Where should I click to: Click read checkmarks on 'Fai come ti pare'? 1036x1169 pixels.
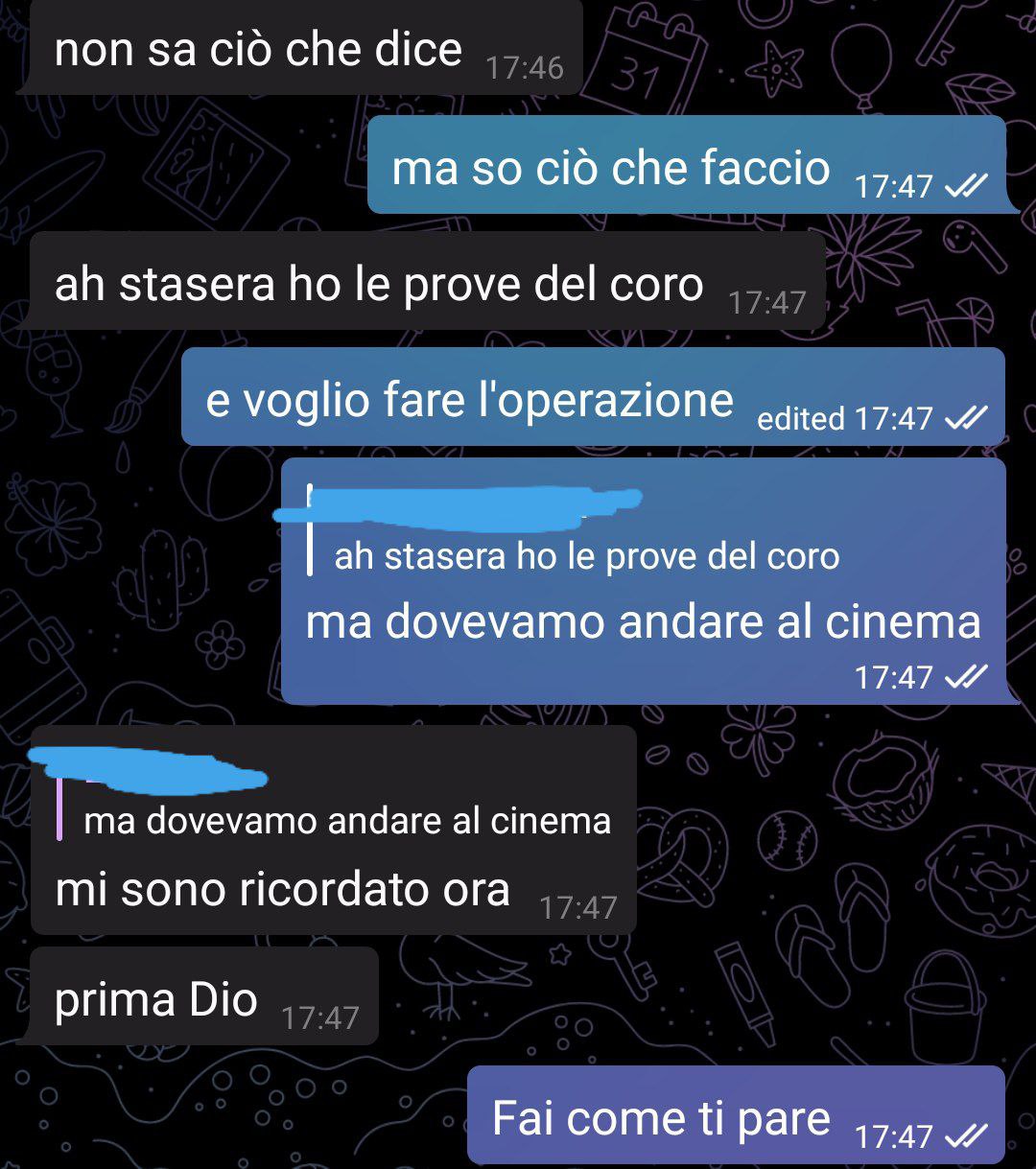[966, 1136]
